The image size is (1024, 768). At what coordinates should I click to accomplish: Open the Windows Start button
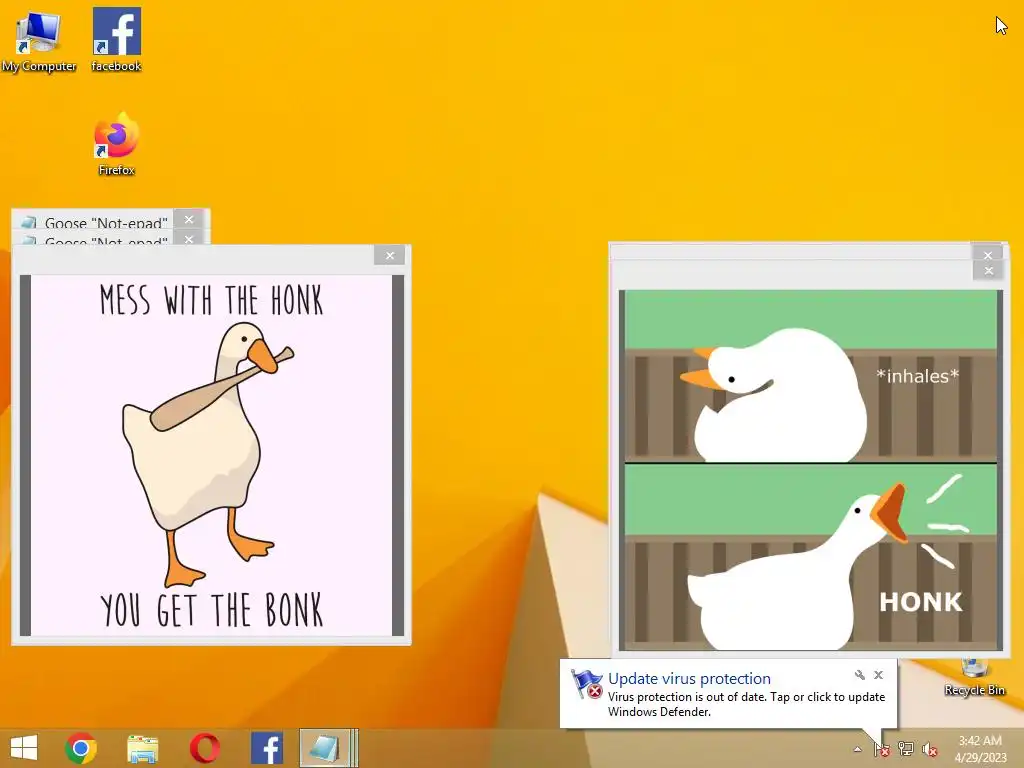pos(24,748)
